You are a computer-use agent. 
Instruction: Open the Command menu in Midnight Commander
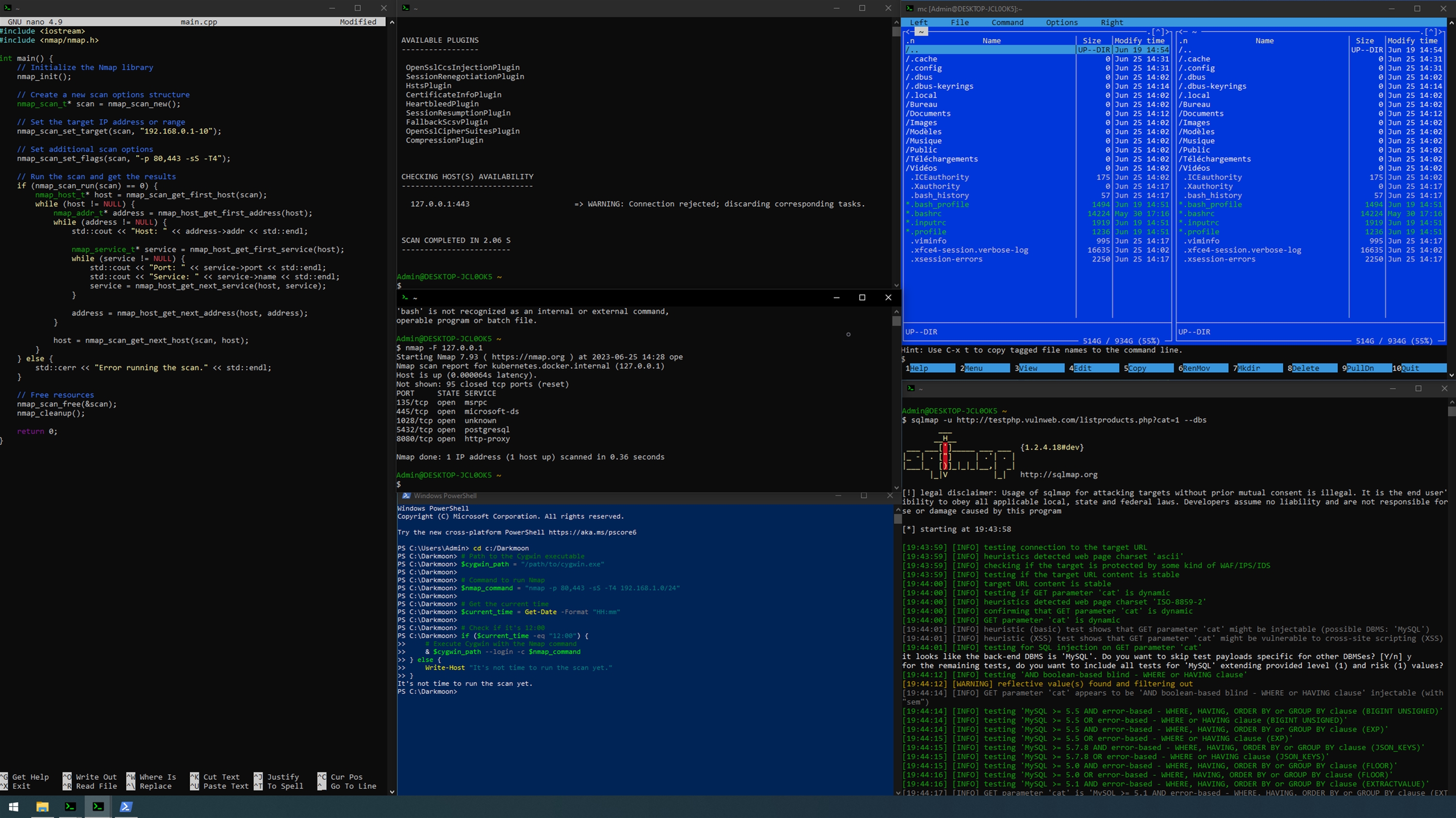[x=1007, y=23]
